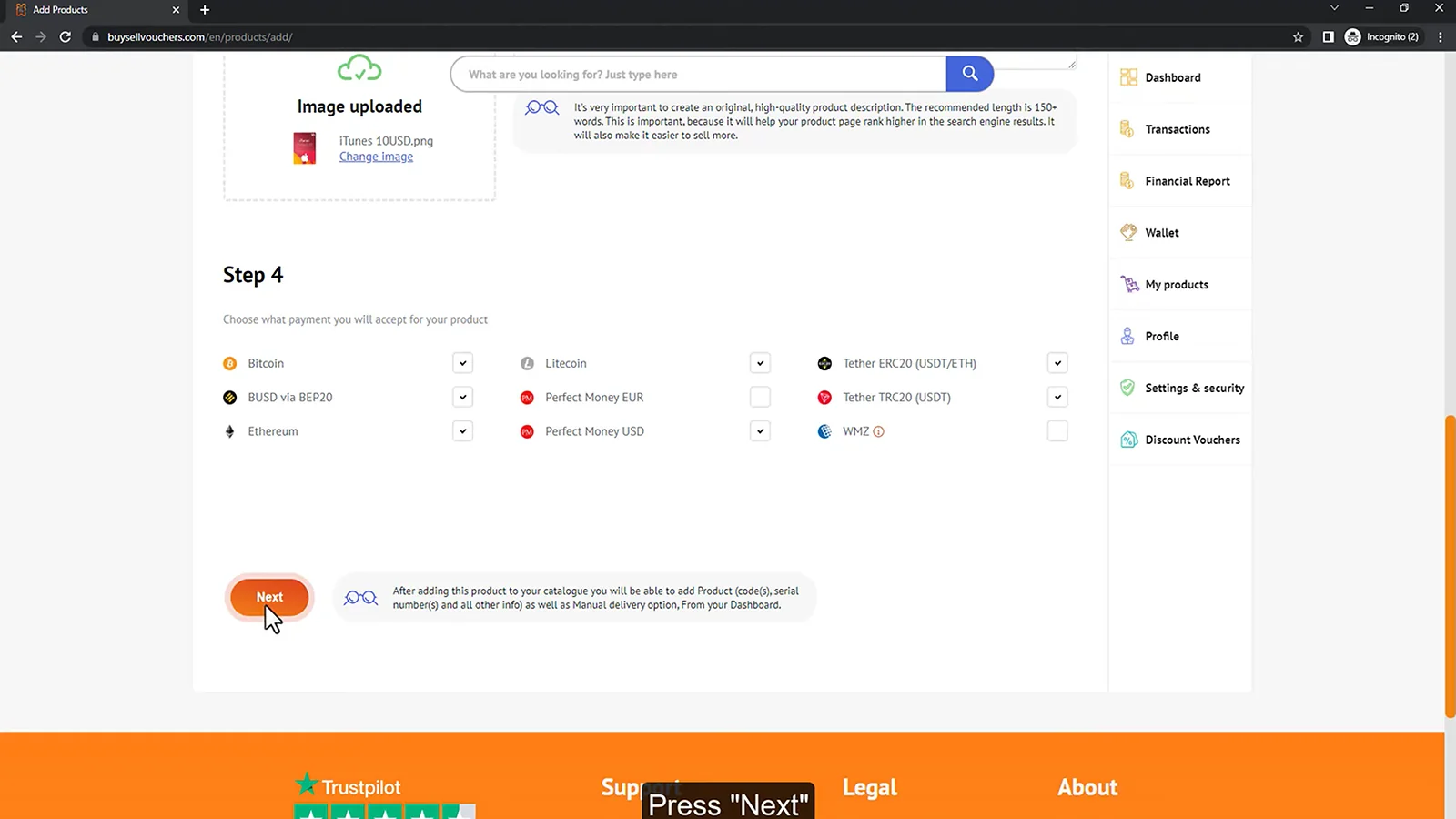
Task: Toggle the Litecoin payment checkbox
Action: pyautogui.click(x=760, y=363)
